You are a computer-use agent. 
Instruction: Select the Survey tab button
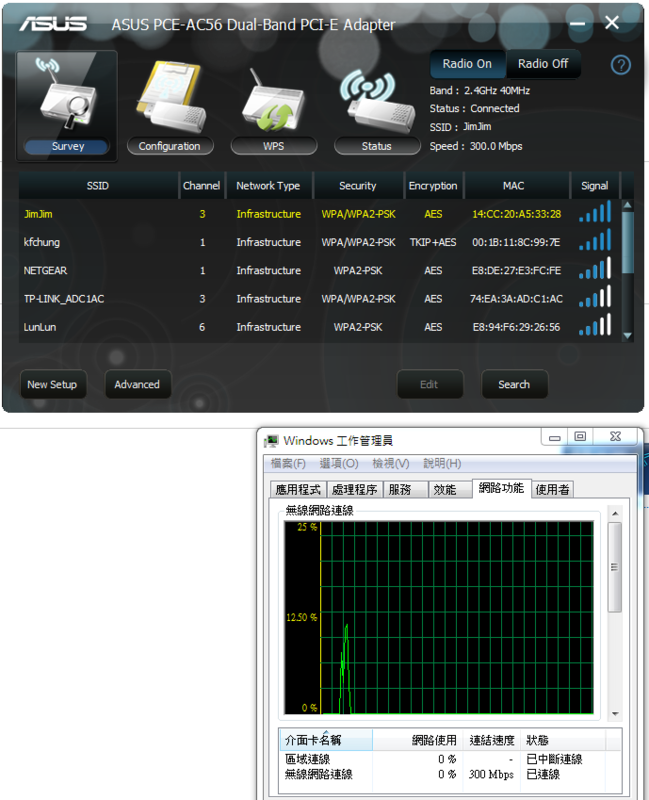[67, 146]
